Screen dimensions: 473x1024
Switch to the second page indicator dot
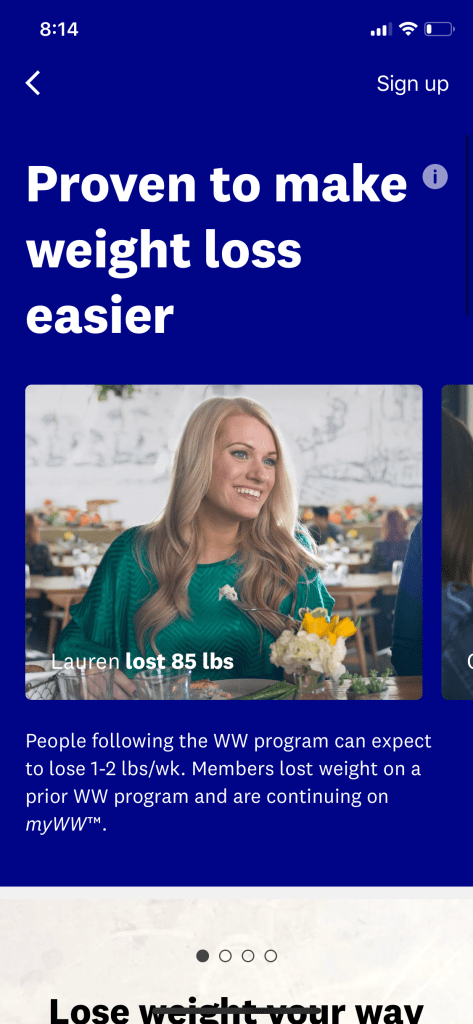[x=225, y=956]
